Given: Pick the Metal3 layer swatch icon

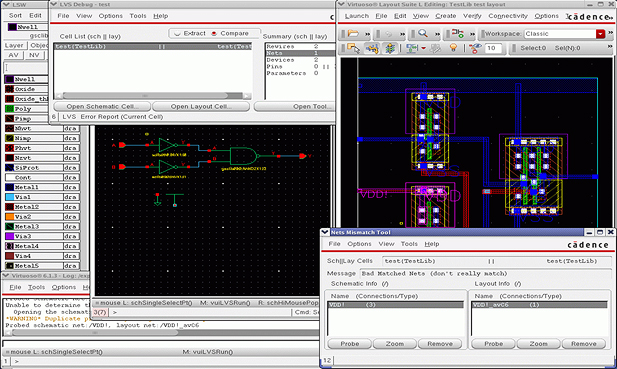Looking at the screenshot, I should click(9, 227).
